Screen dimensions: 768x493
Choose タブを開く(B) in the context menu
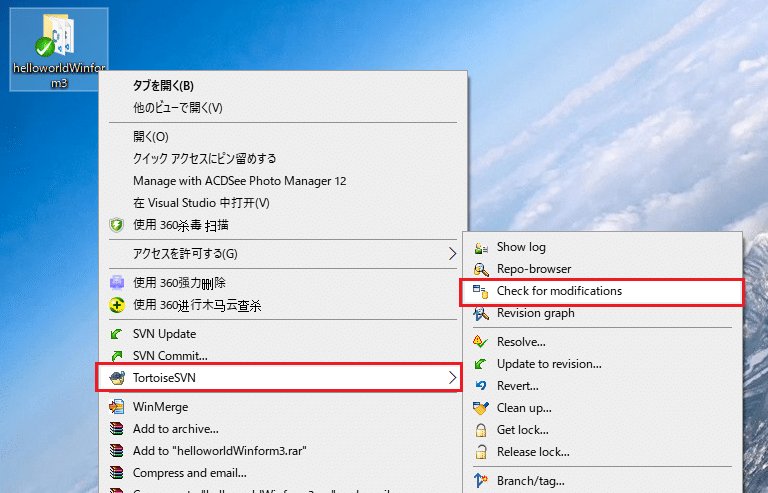pyautogui.click(x=283, y=86)
